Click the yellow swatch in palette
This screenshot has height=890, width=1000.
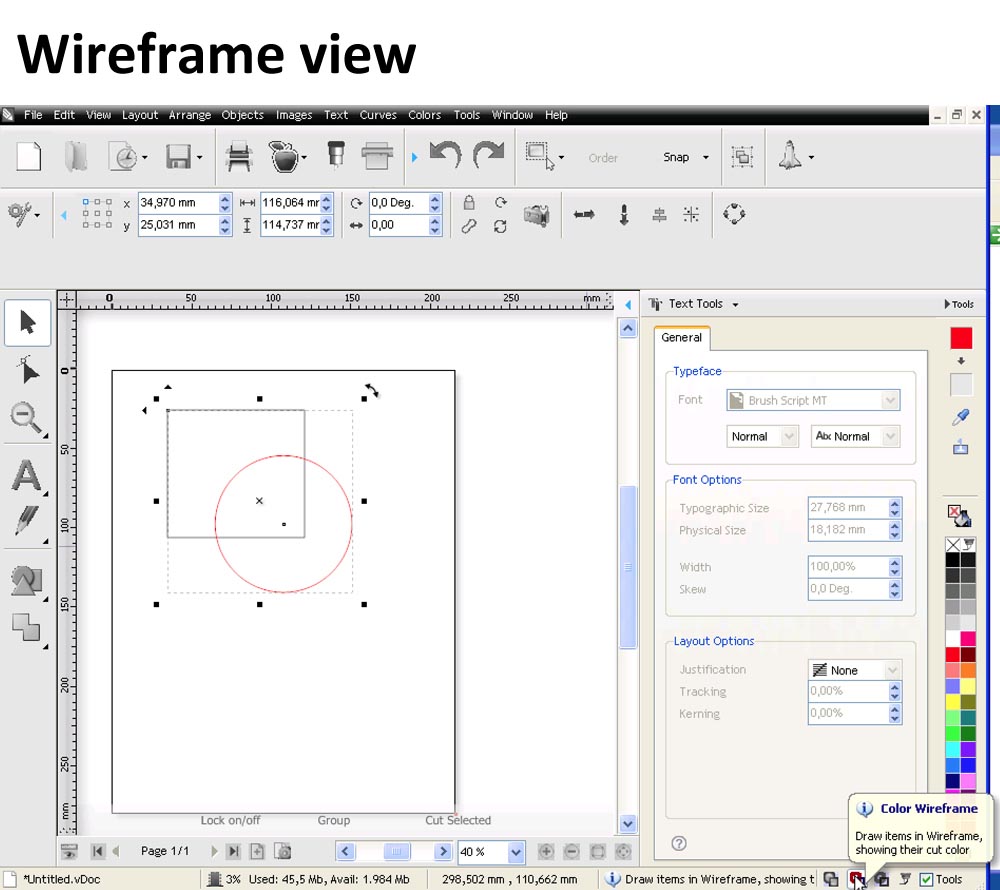pyautogui.click(x=953, y=701)
